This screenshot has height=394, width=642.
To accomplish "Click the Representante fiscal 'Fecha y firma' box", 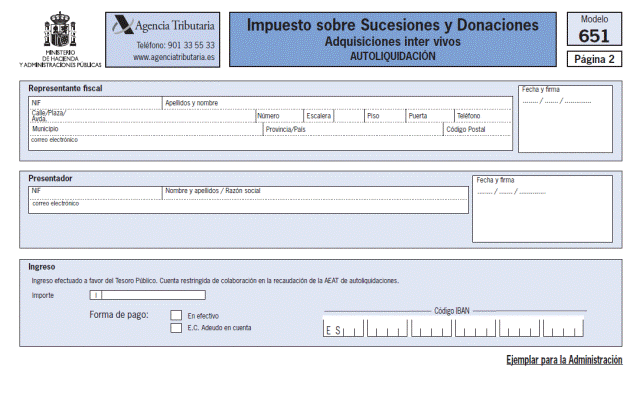I will (x=565, y=119).
